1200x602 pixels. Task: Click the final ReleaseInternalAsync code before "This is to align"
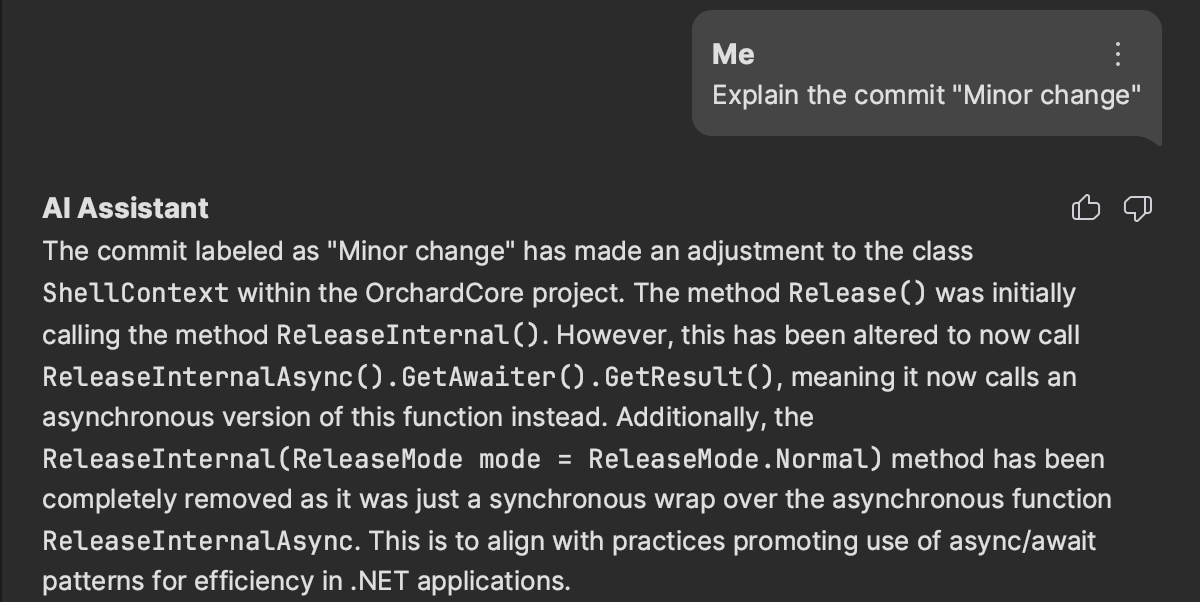[x=198, y=542]
